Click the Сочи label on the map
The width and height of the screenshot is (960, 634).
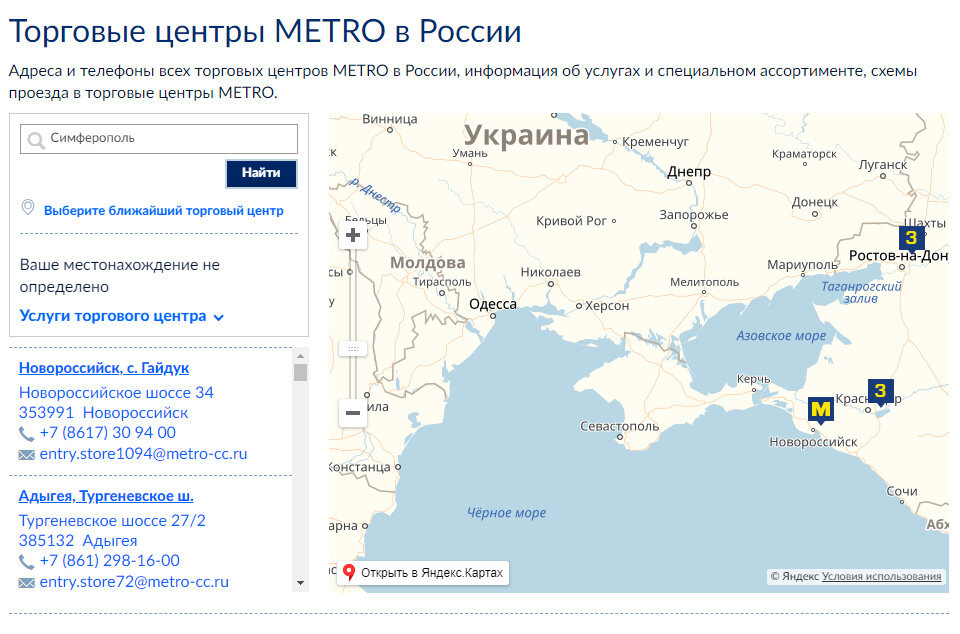tap(902, 491)
